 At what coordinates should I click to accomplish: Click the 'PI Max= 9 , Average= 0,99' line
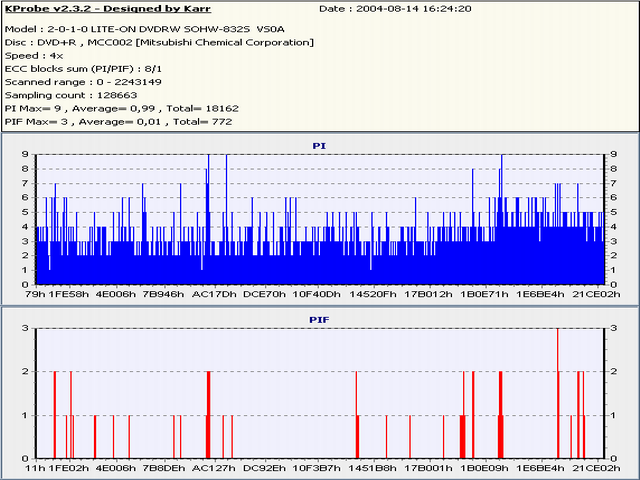click(80, 109)
